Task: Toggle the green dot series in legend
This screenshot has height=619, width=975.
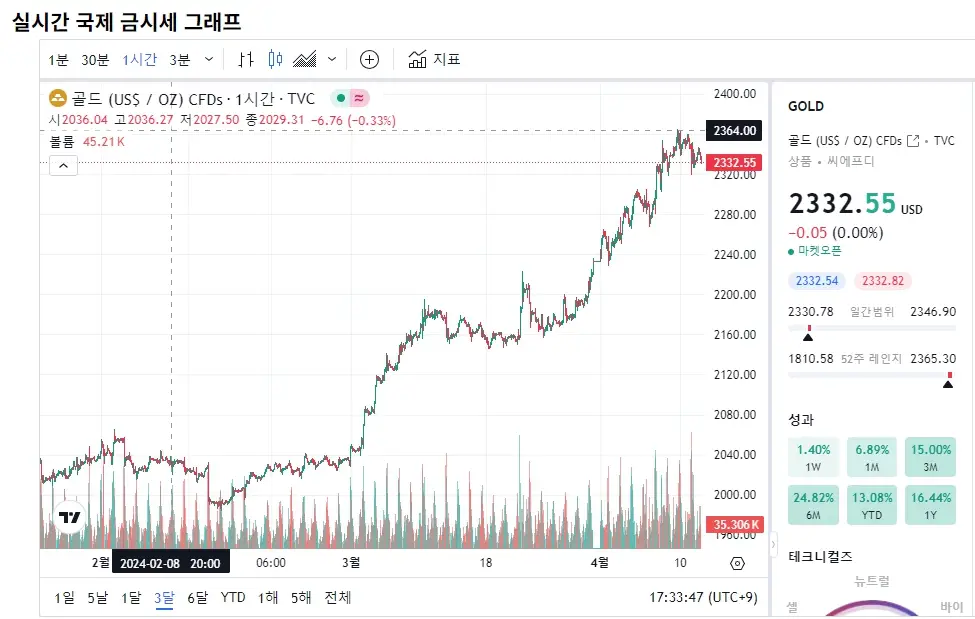Action: click(x=340, y=98)
